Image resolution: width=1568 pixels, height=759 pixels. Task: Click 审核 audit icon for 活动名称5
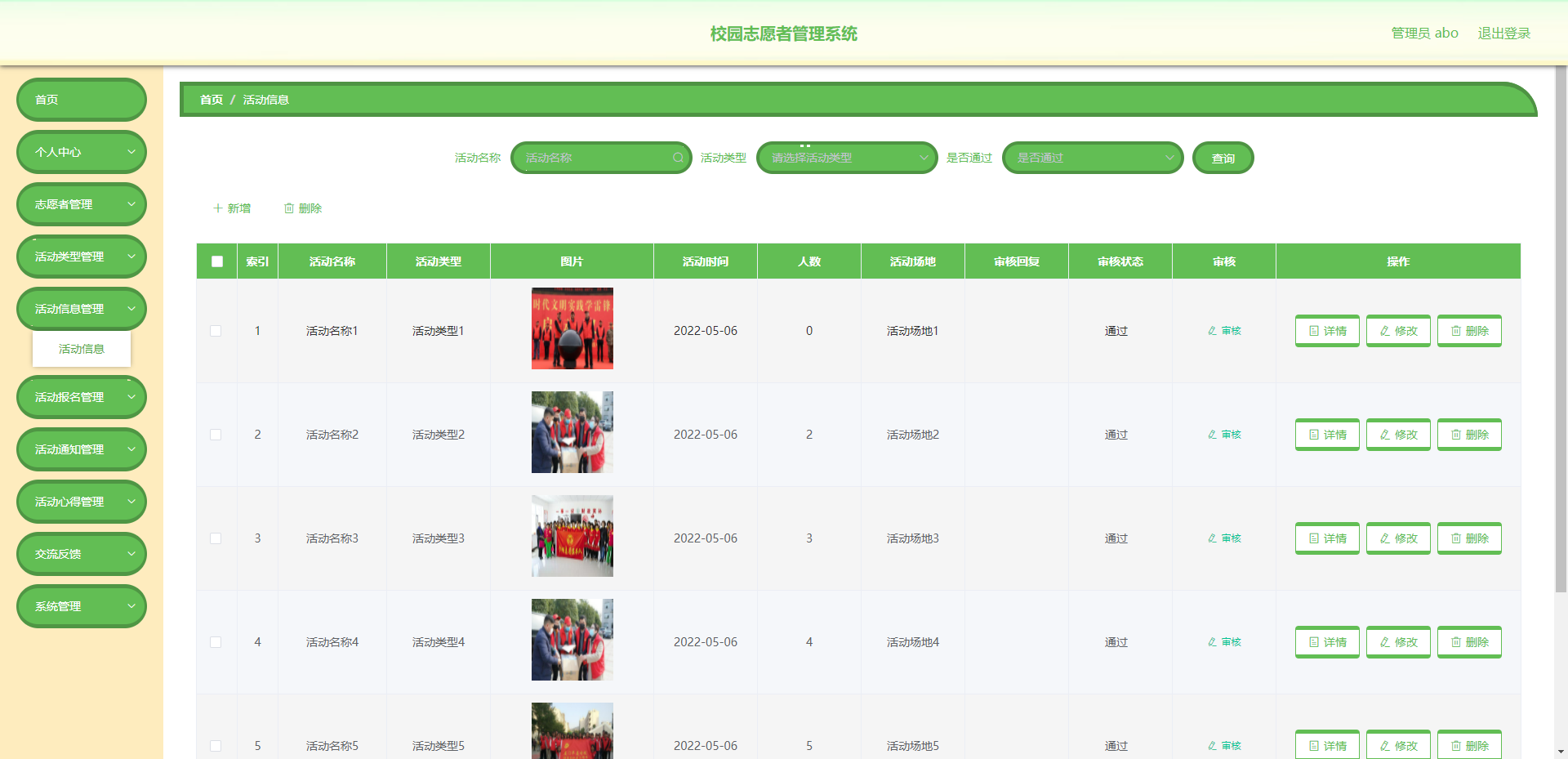tap(1224, 746)
